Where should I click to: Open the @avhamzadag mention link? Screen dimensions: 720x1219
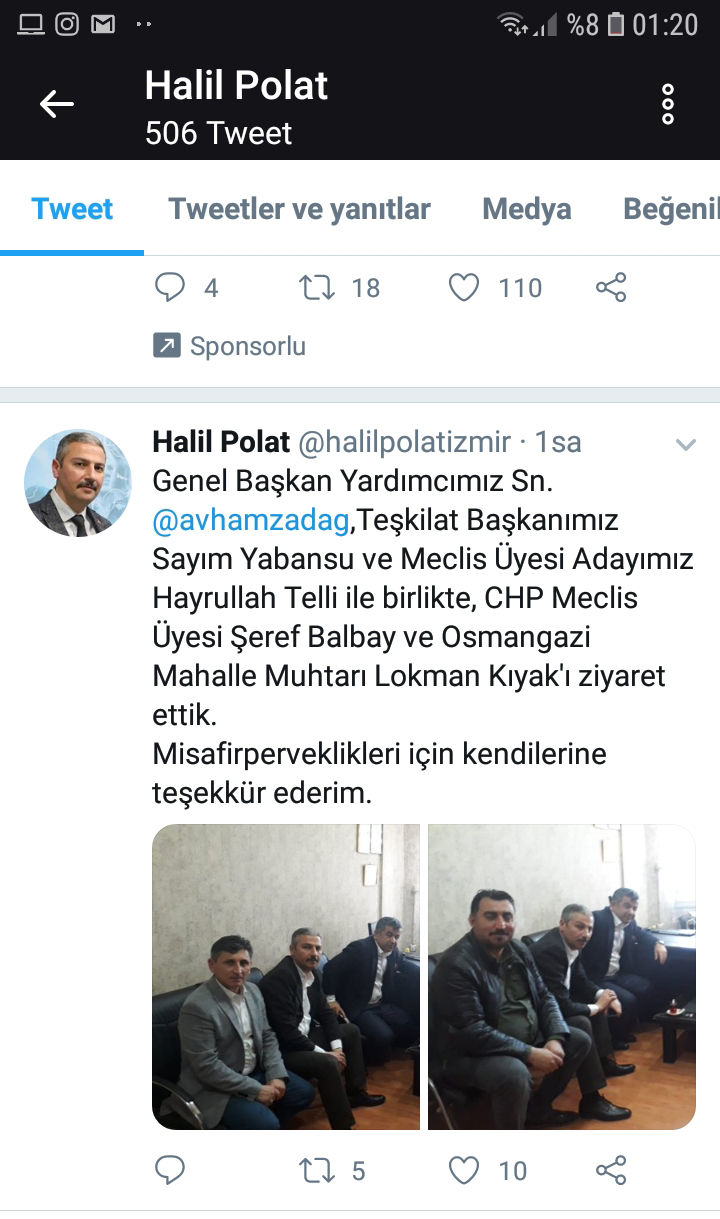pyautogui.click(x=252, y=520)
